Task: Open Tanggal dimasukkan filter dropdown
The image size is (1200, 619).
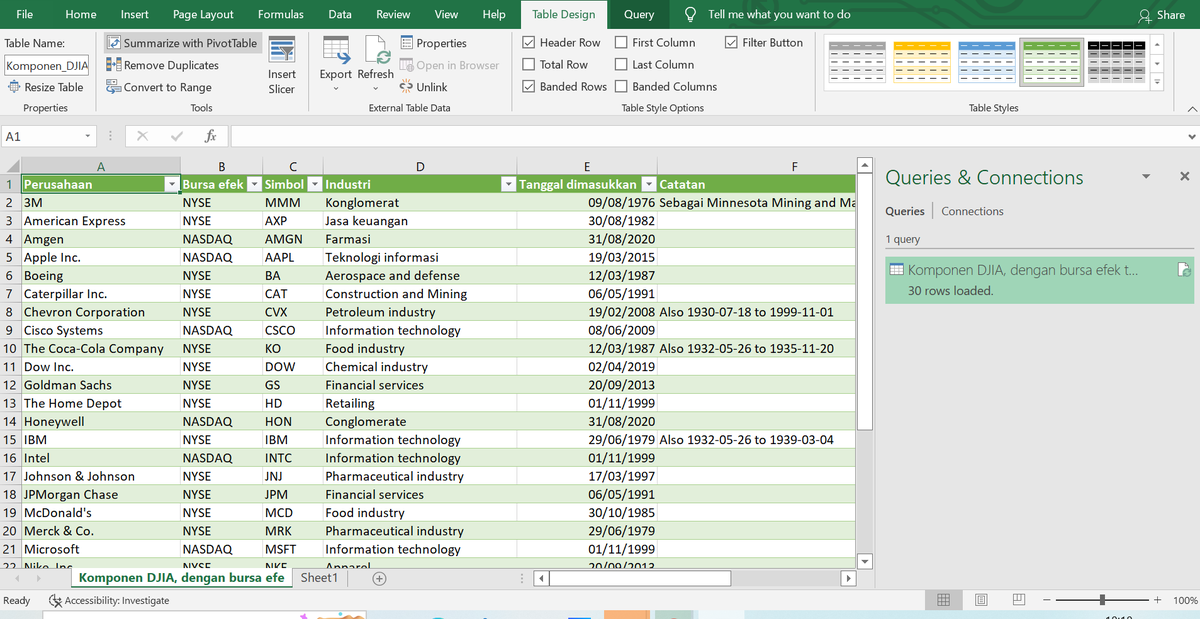Action: click(x=648, y=185)
